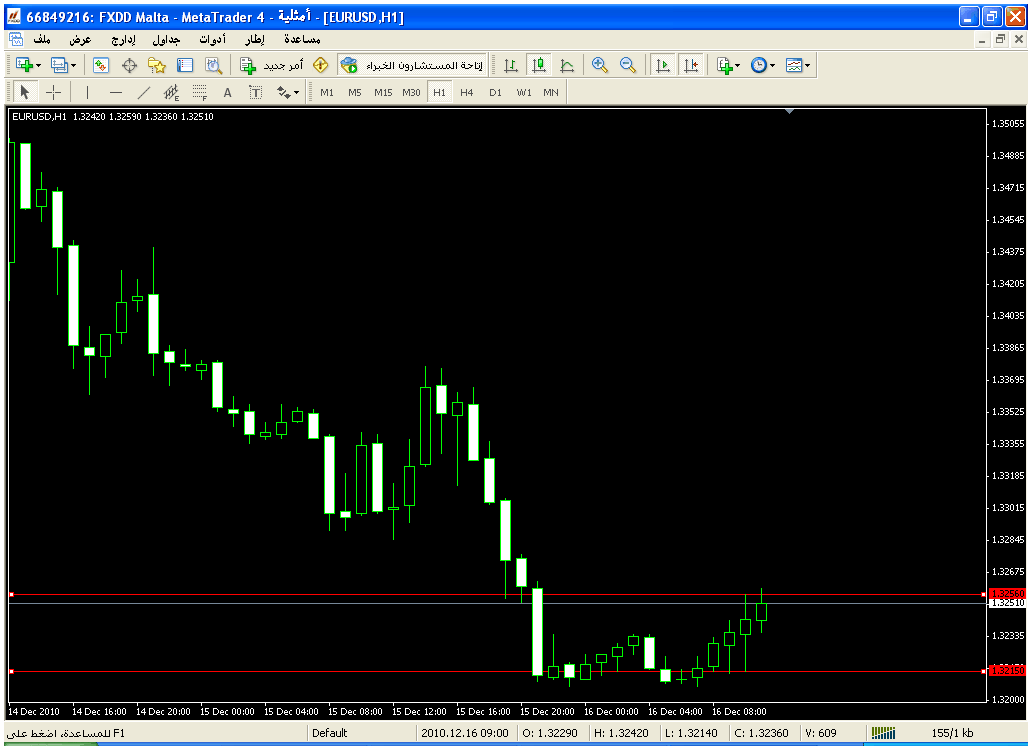Screen dimensions: 1032x746
Task: Open the Periodicity clock dropdown
Action: coord(763,65)
